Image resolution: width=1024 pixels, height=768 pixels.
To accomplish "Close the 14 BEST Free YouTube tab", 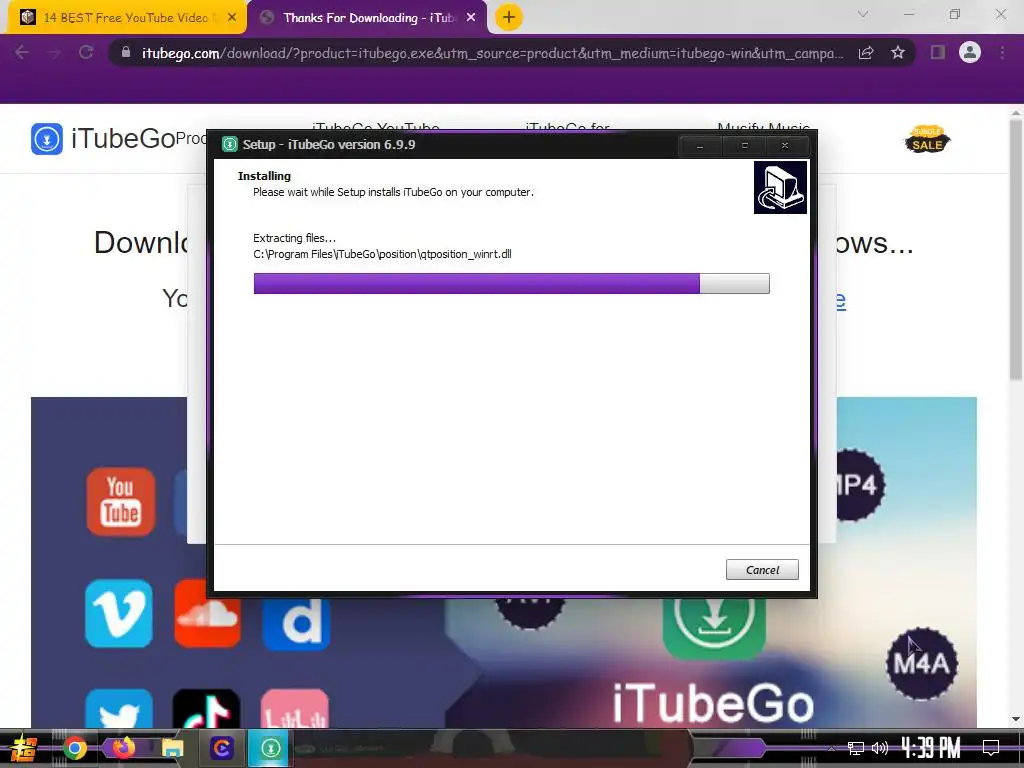I will 232,18.
